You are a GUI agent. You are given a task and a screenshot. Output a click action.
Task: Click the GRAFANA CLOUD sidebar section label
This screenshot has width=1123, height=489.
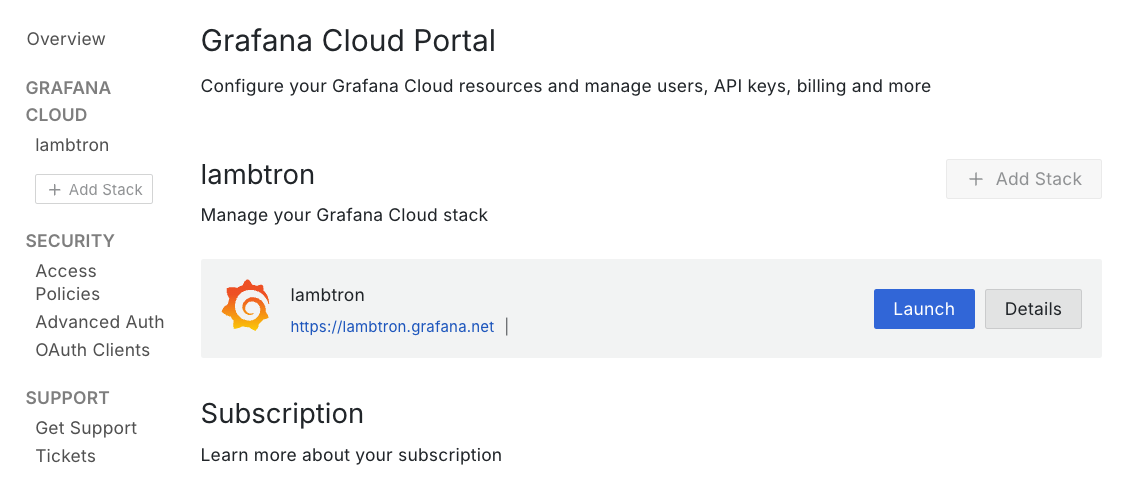pyautogui.click(x=68, y=101)
